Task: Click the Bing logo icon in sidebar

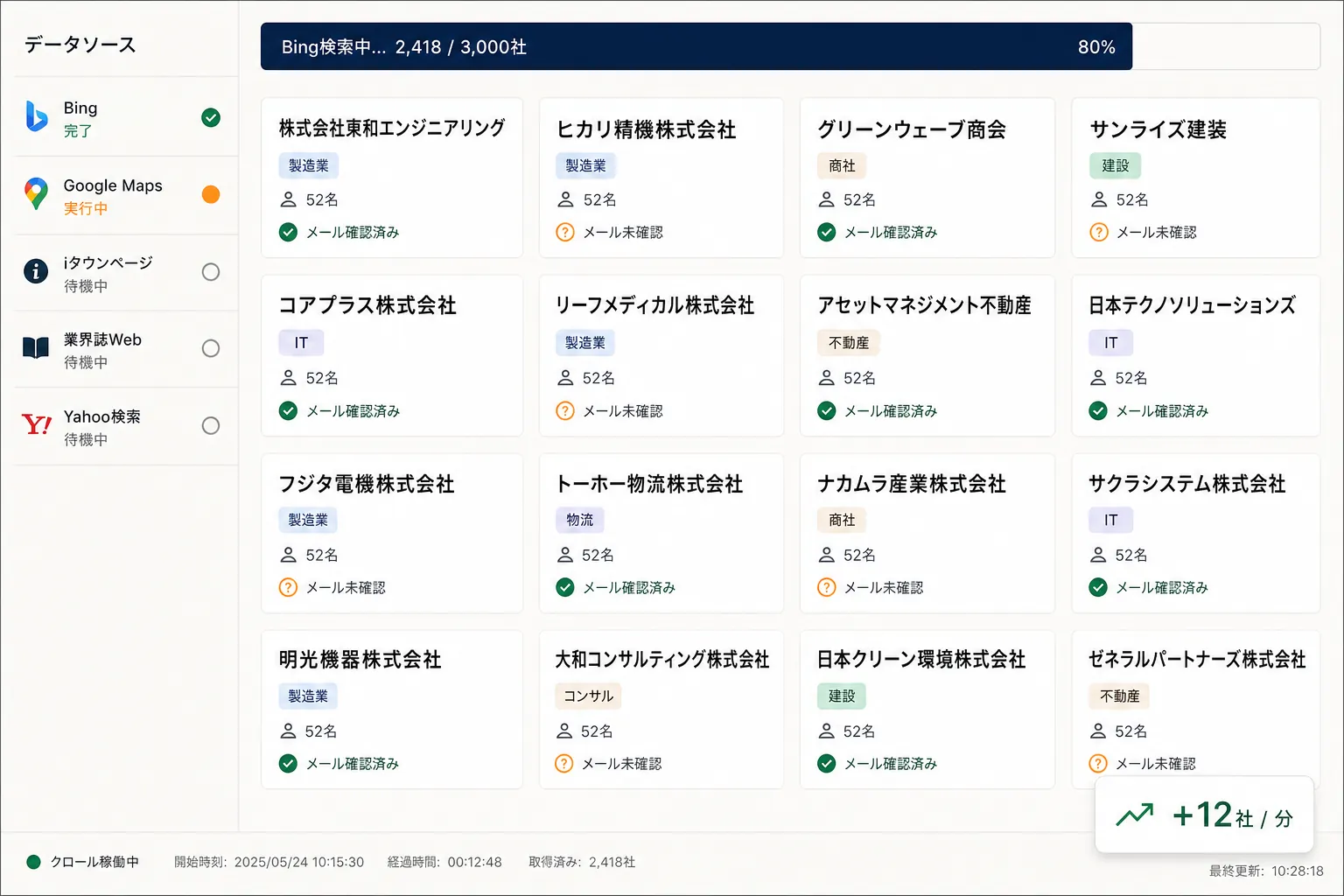Action: coord(36,116)
